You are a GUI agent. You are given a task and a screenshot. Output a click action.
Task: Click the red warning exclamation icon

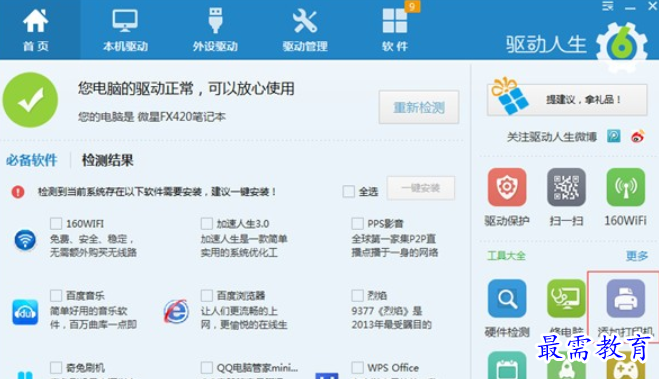(x=18, y=192)
